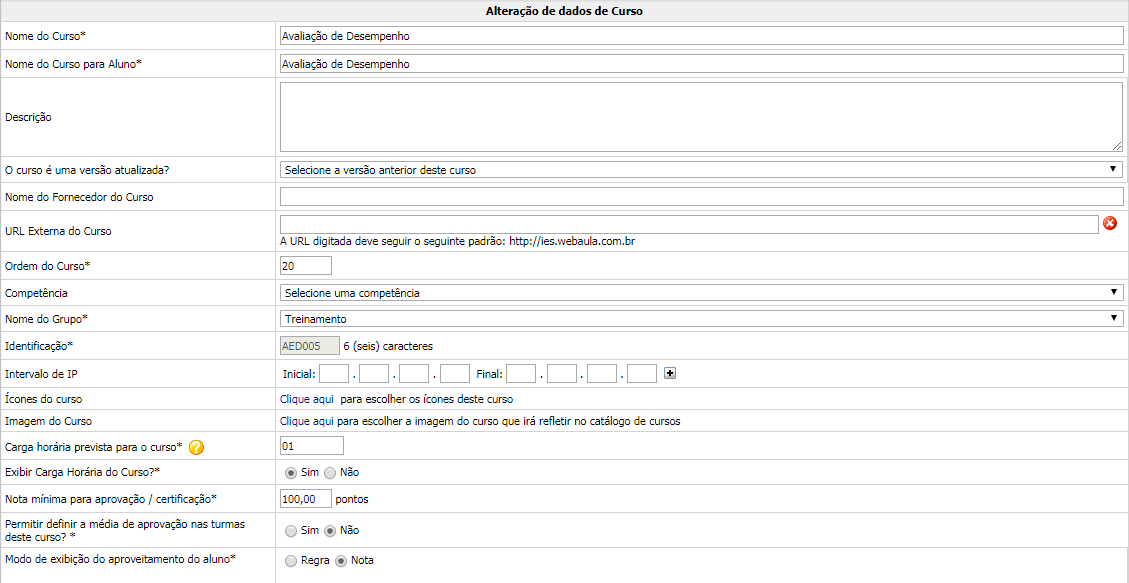Click the first Inicial IP octet box

pyautogui.click(x=334, y=374)
